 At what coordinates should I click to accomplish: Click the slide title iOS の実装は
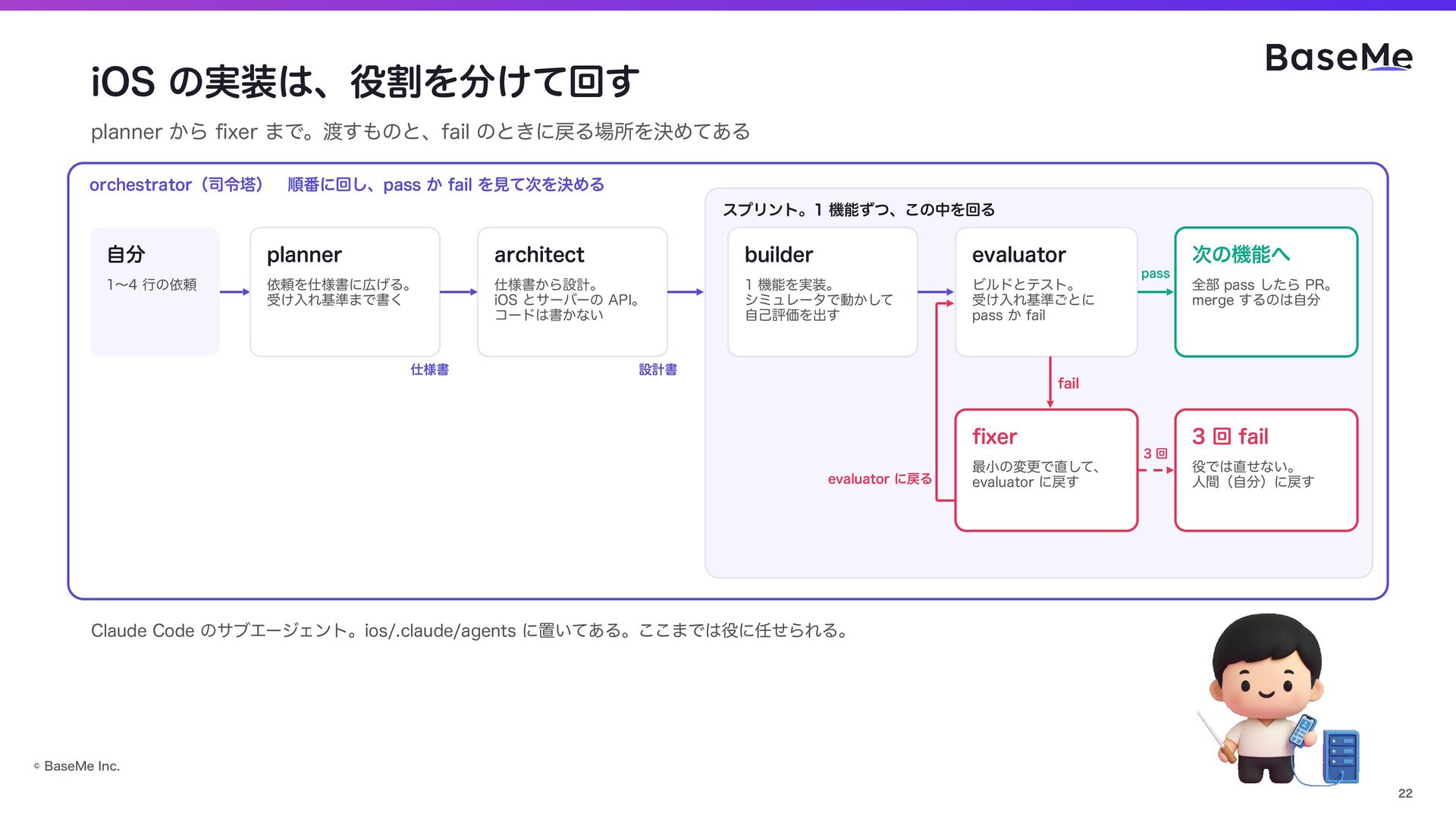(365, 81)
